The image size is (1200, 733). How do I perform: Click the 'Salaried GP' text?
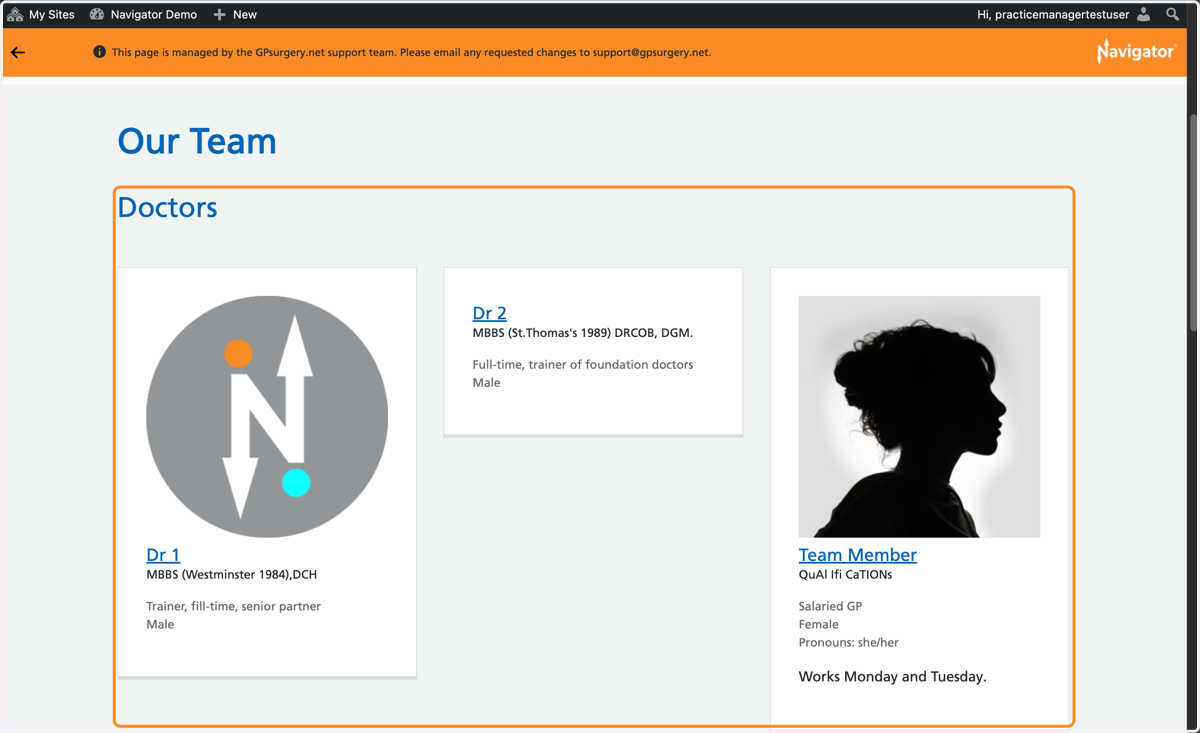(830, 606)
